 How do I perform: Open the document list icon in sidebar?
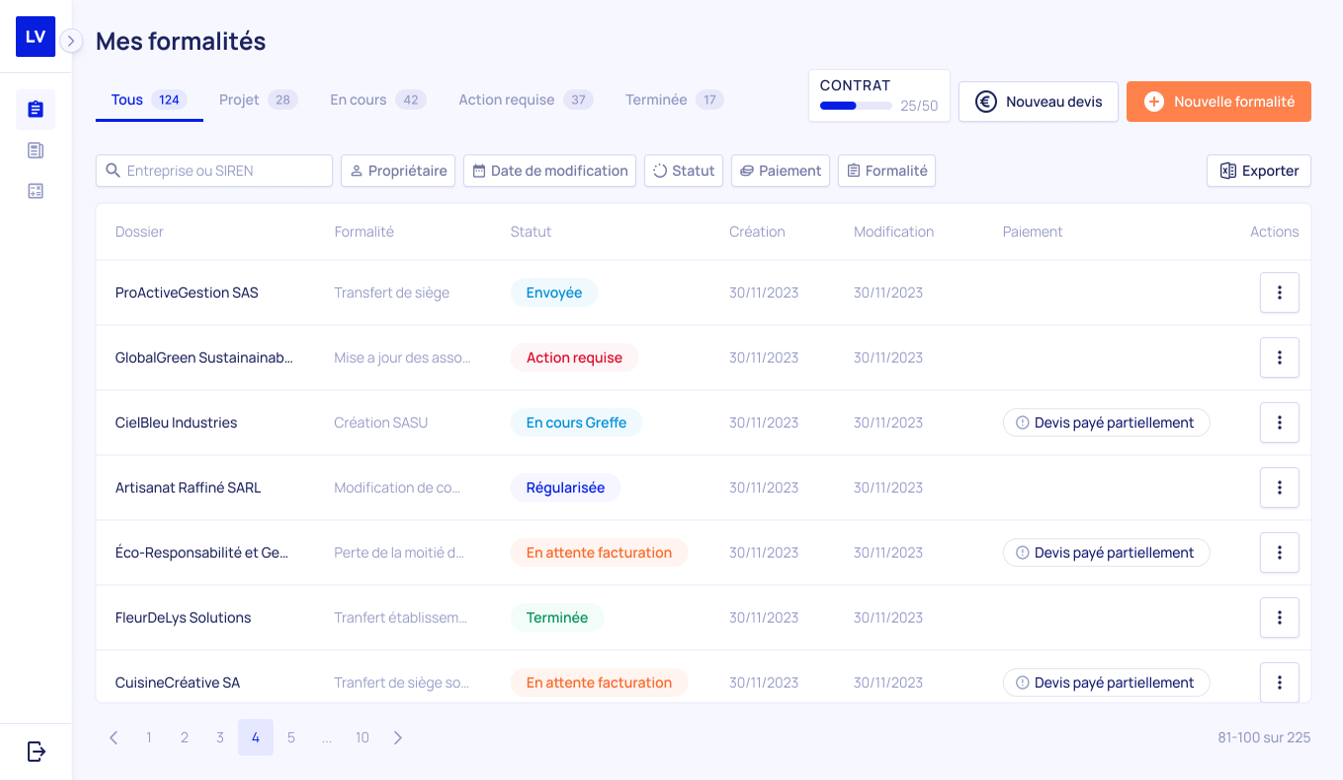click(x=36, y=150)
